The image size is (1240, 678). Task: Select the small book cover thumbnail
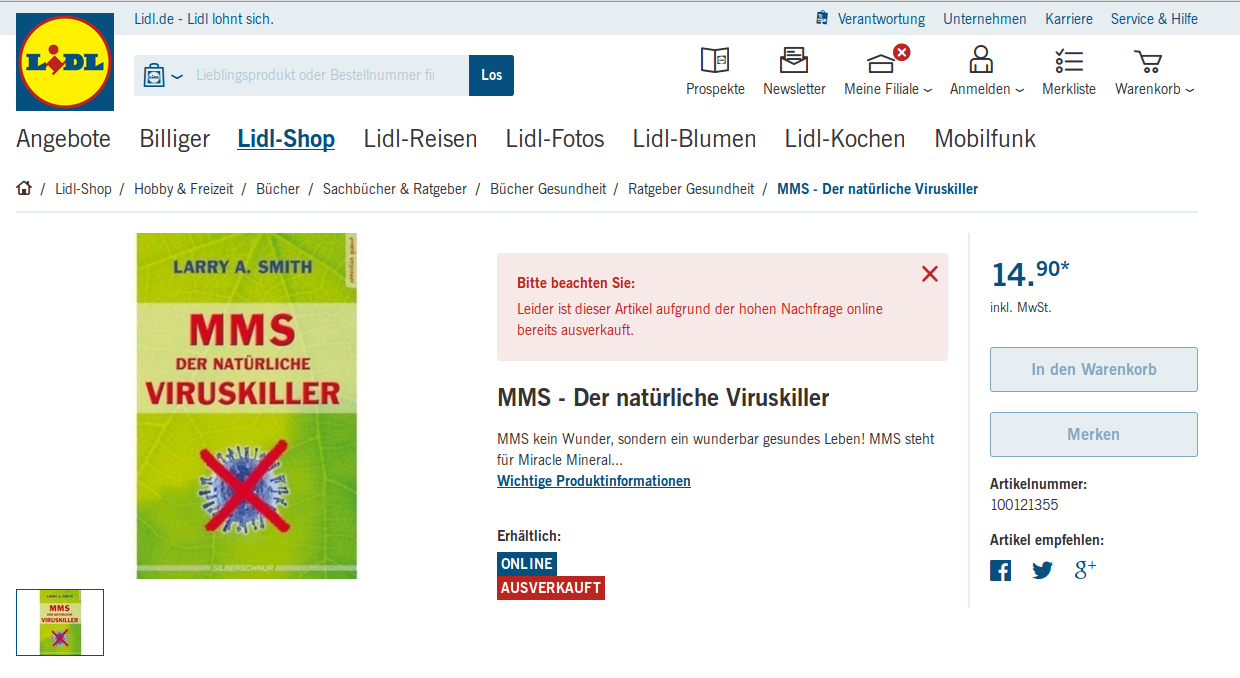click(x=60, y=622)
